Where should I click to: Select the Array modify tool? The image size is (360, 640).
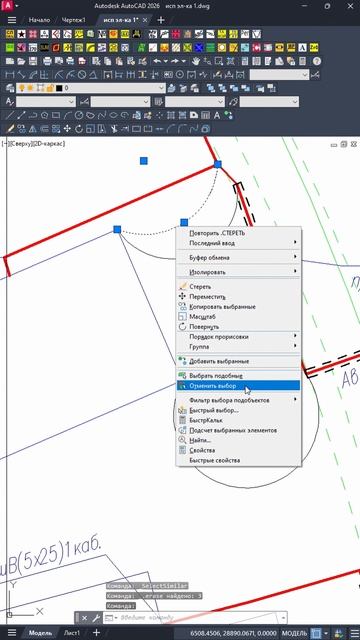[56, 129]
